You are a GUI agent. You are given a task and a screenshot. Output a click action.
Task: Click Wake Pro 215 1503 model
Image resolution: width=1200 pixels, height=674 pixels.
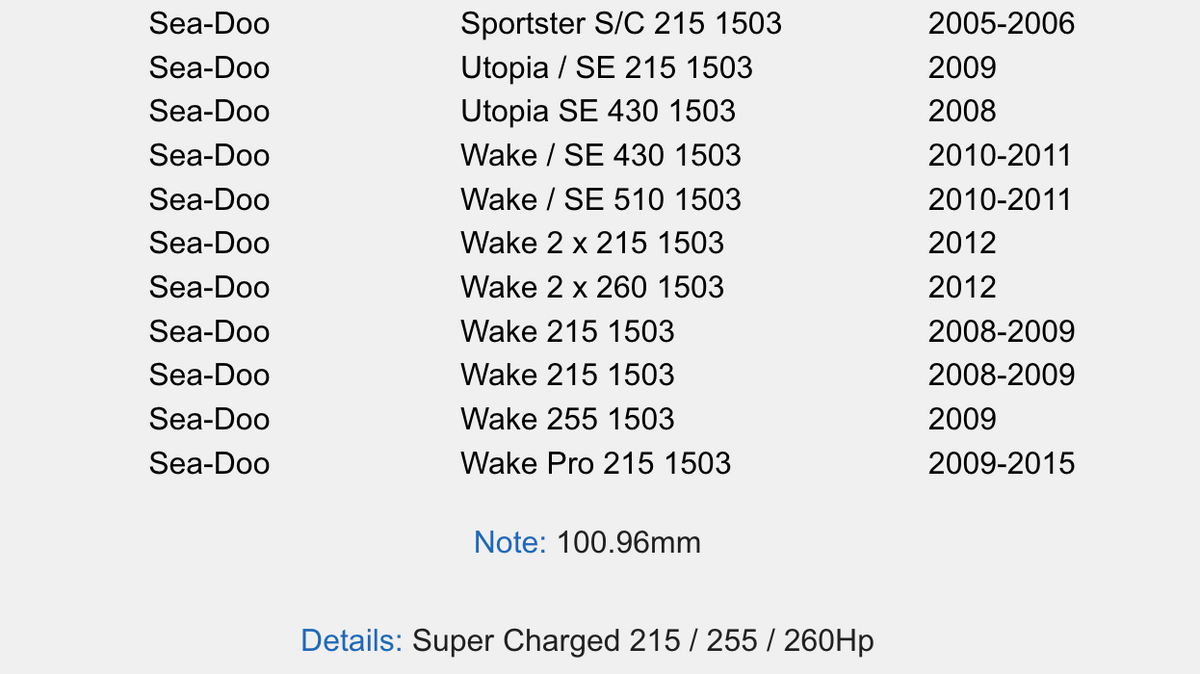click(x=596, y=464)
